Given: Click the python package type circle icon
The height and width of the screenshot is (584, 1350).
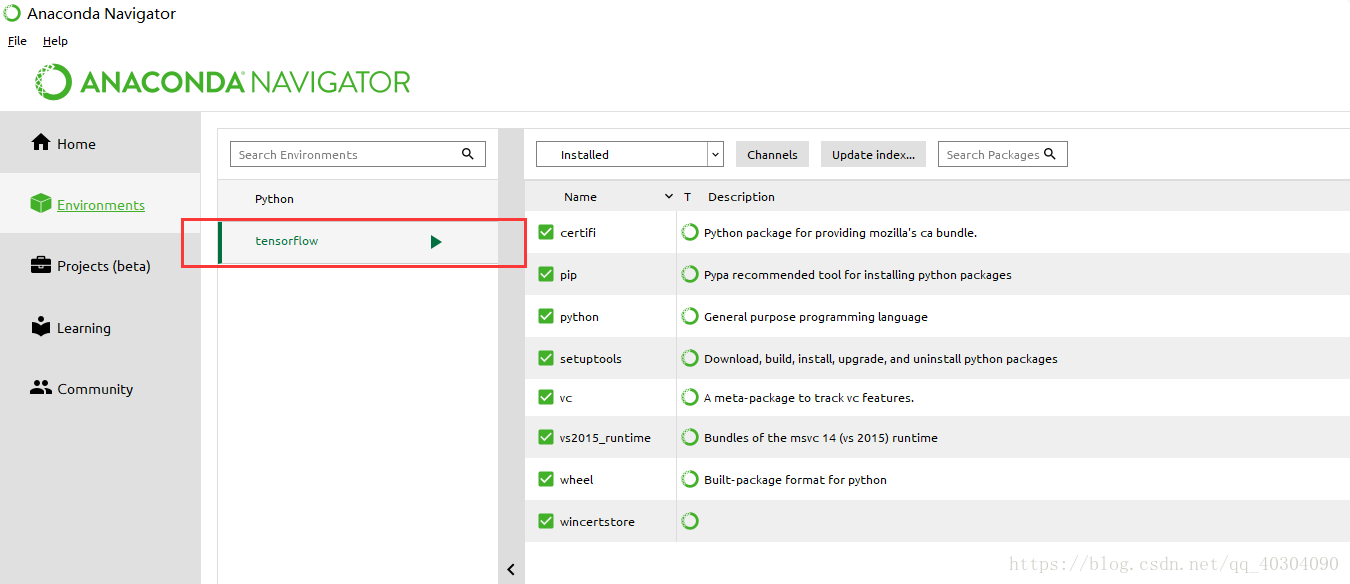Looking at the screenshot, I should coord(690,316).
